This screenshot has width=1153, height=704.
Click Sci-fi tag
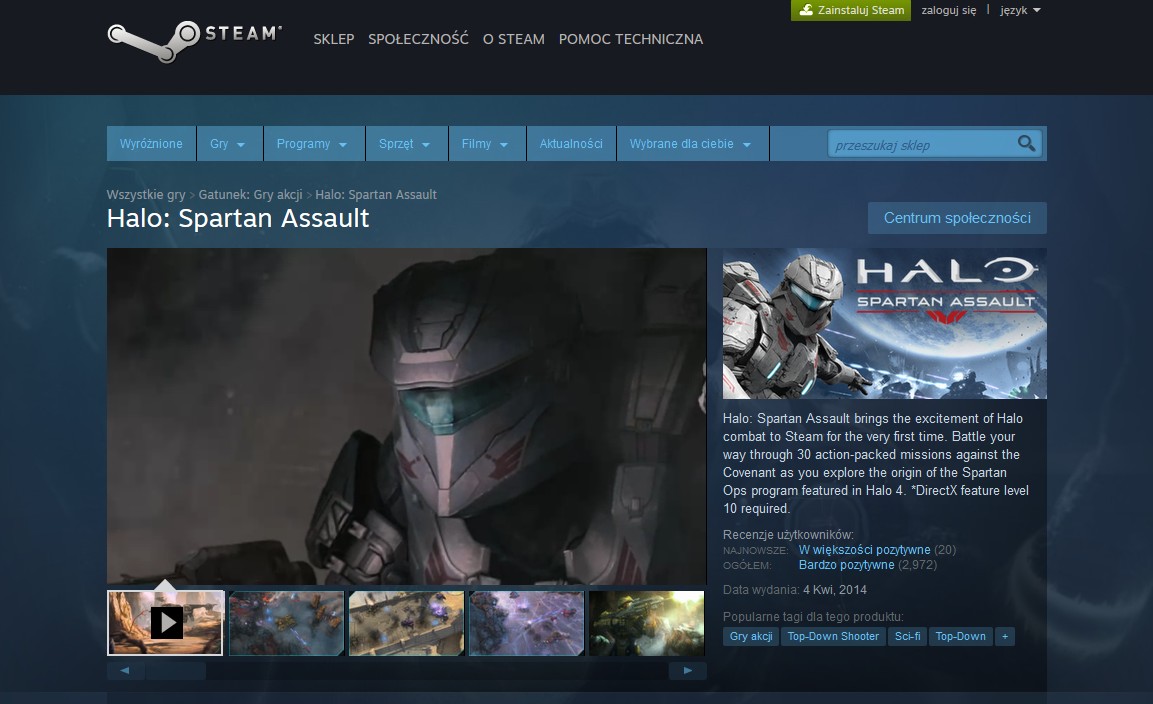[907, 636]
